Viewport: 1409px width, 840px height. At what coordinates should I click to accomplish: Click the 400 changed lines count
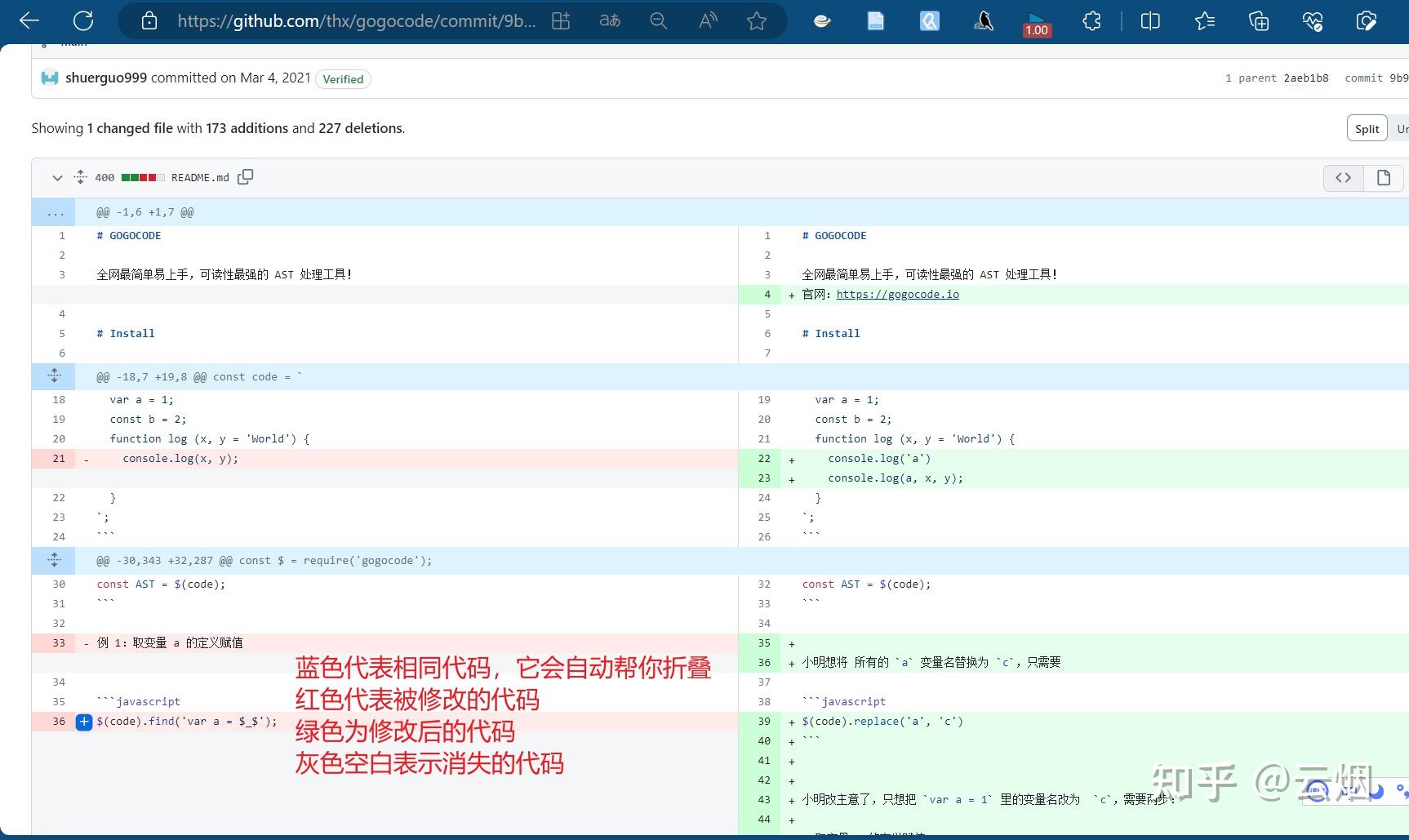click(x=104, y=177)
